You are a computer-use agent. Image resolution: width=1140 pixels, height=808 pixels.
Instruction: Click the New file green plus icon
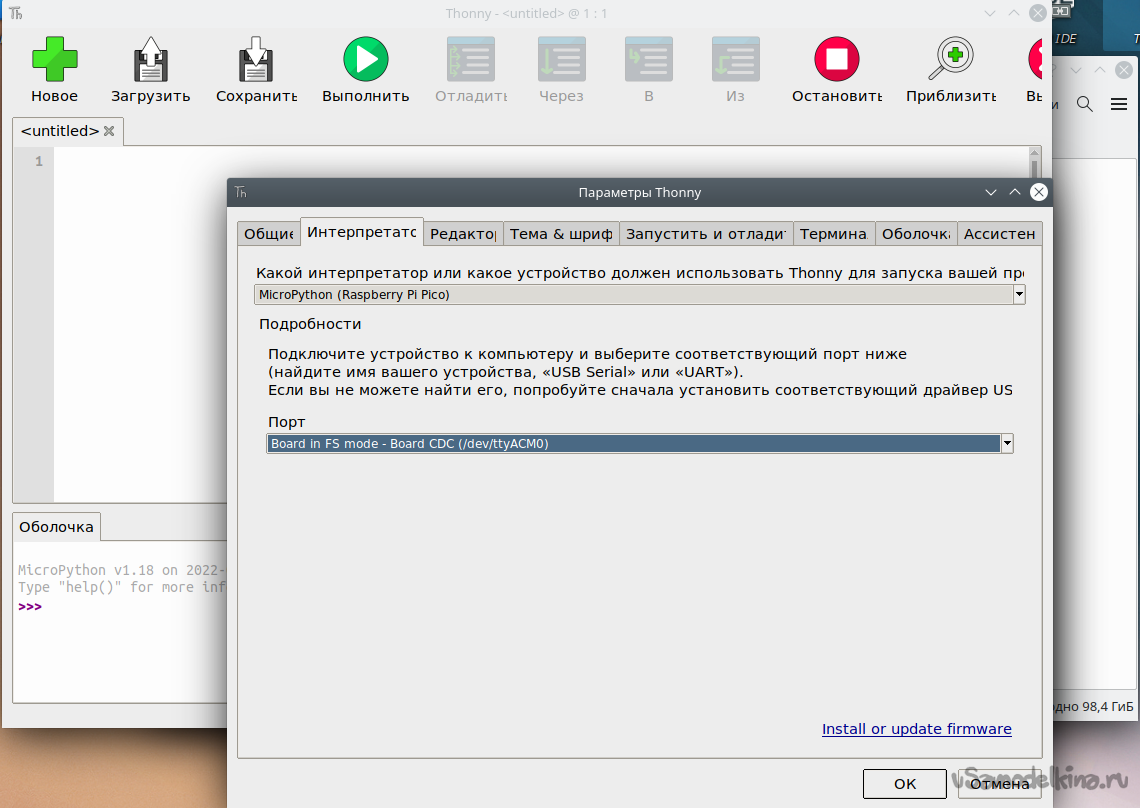click(x=55, y=59)
